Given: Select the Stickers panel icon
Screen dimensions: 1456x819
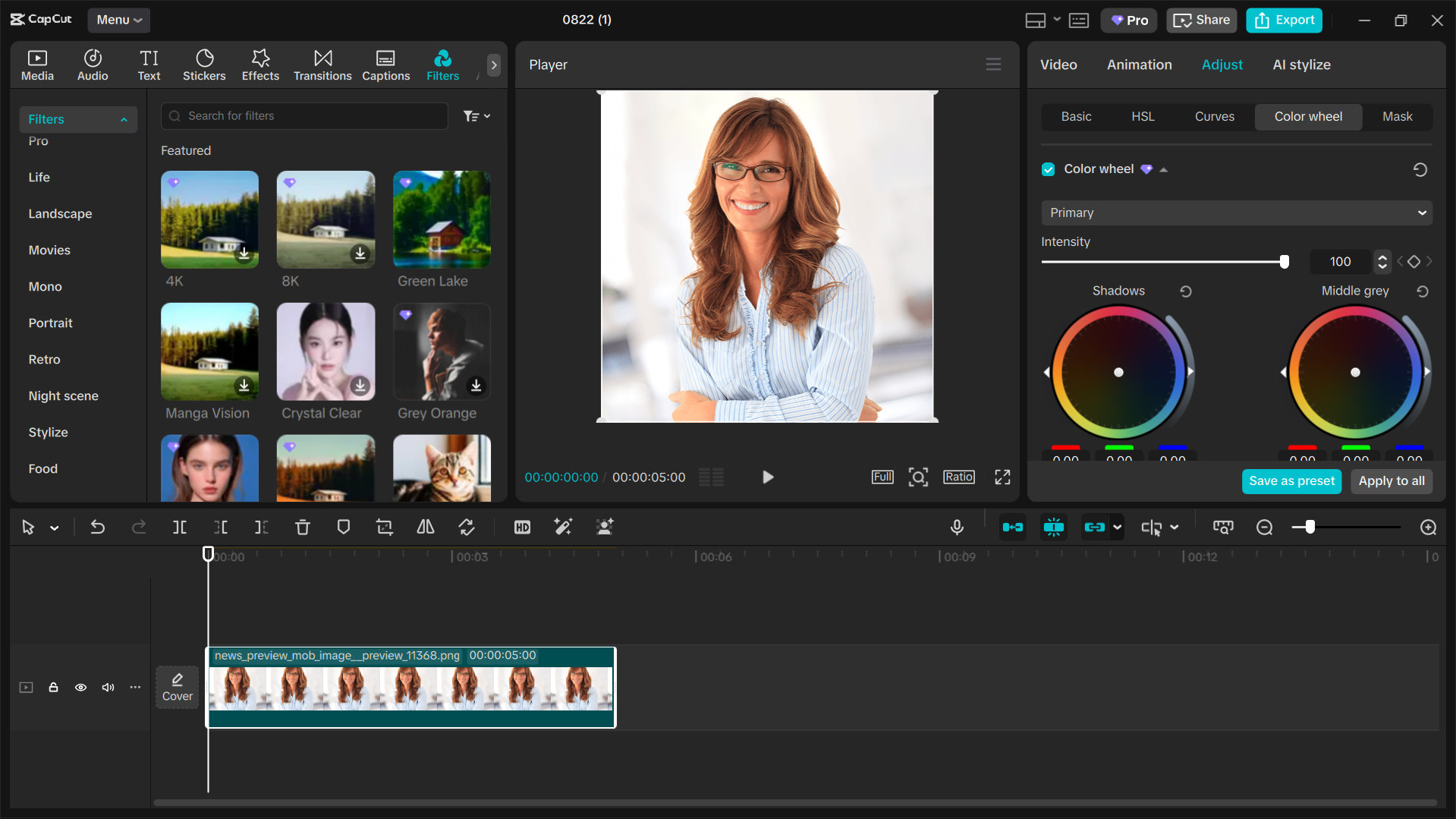Looking at the screenshot, I should 204,65.
